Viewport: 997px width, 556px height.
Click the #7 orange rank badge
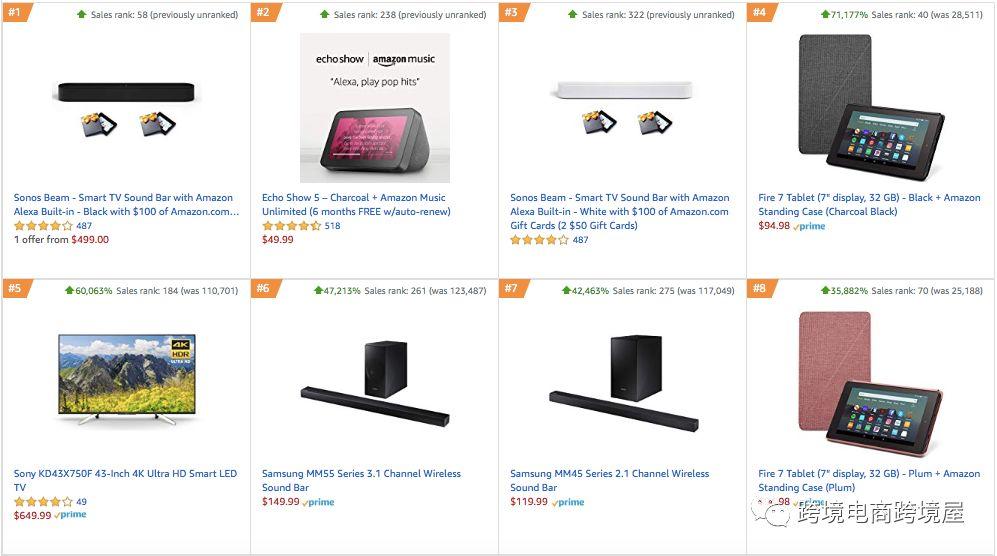(x=511, y=288)
